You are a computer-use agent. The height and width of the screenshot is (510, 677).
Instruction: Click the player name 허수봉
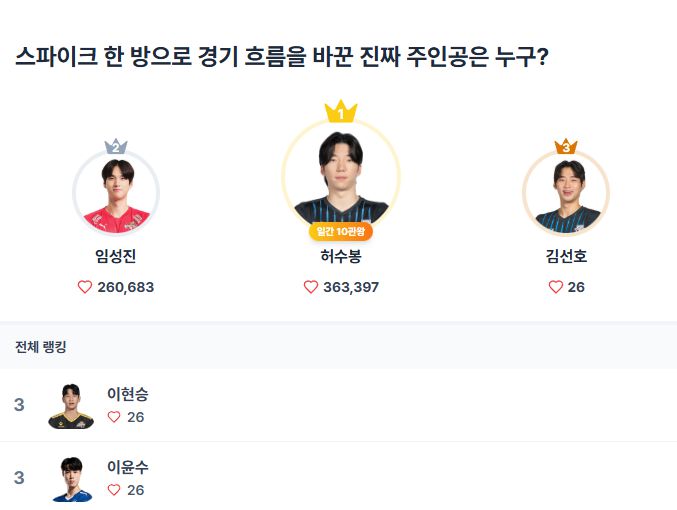(x=340, y=257)
